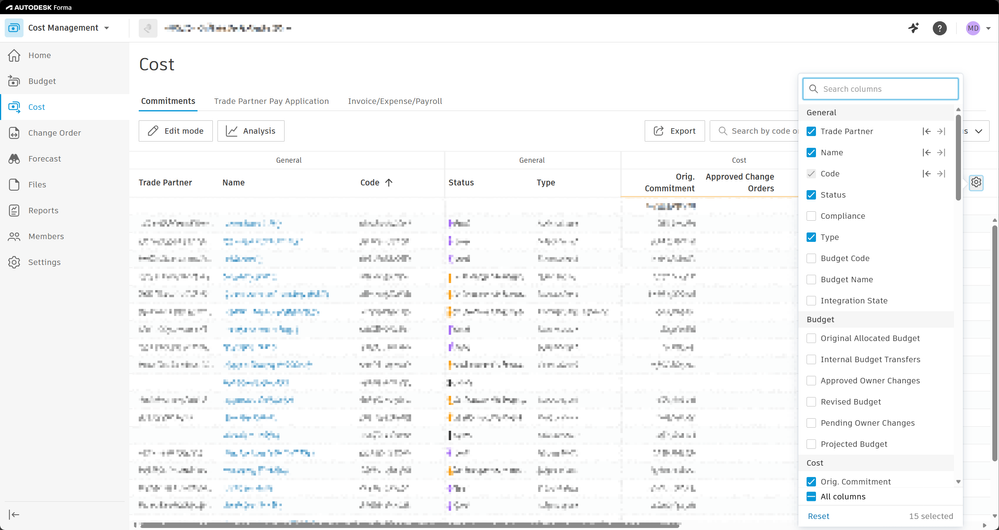This screenshot has width=999, height=530.
Task: Click the table horizontal scrollbar
Action: point(408,526)
